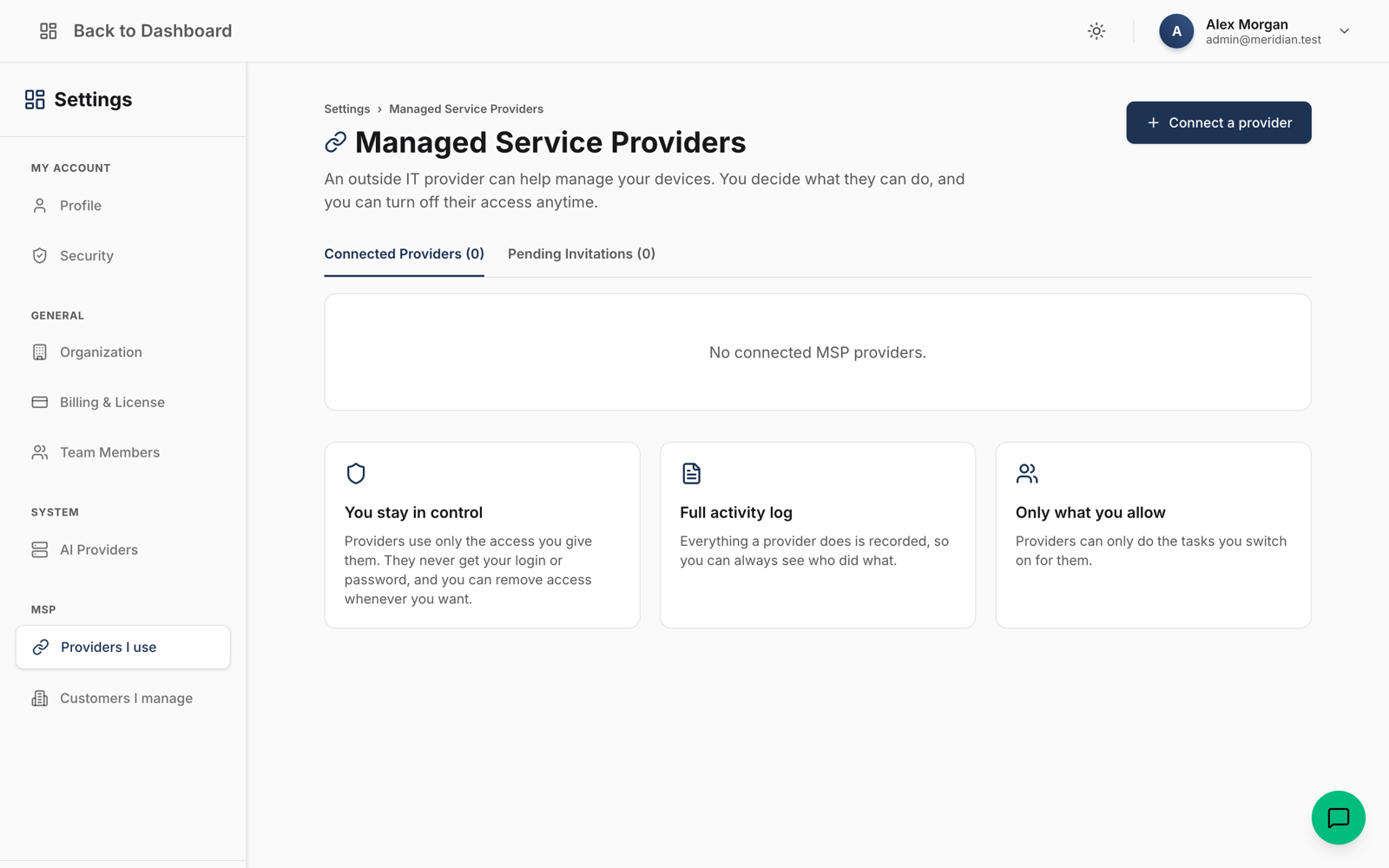The image size is (1389, 868).
Task: Click the Profile person icon
Action: pos(40,206)
